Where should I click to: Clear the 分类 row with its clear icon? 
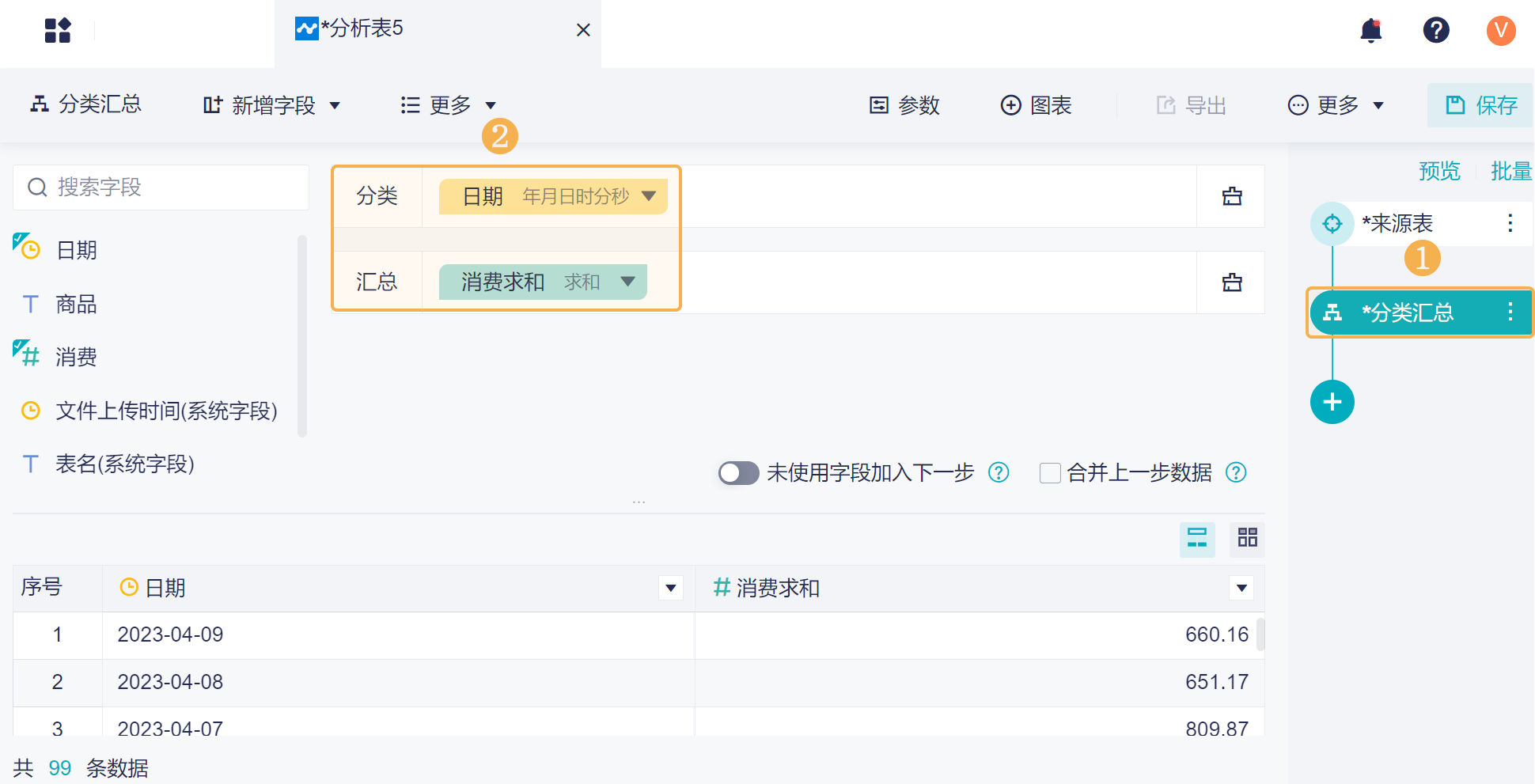[x=1231, y=196]
